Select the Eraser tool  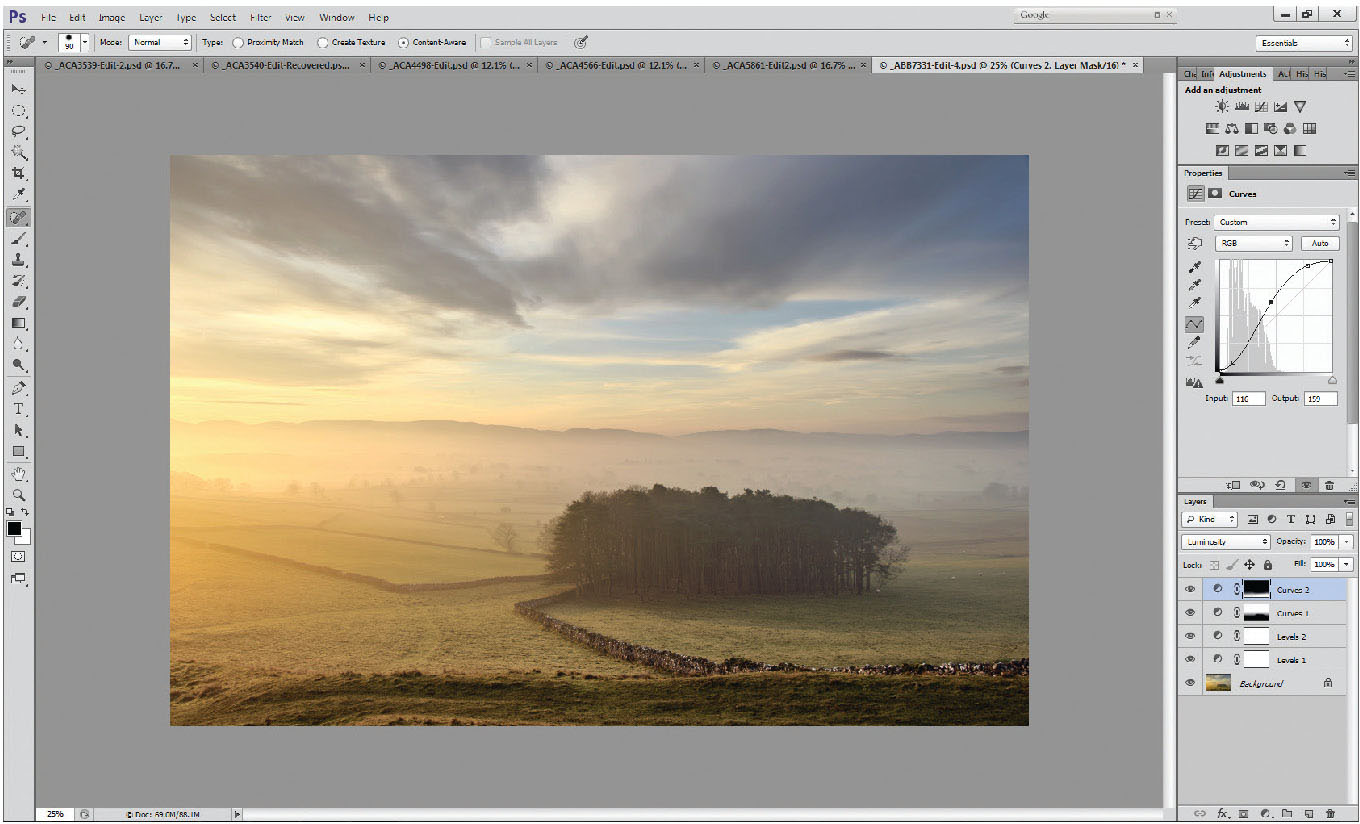(x=18, y=302)
